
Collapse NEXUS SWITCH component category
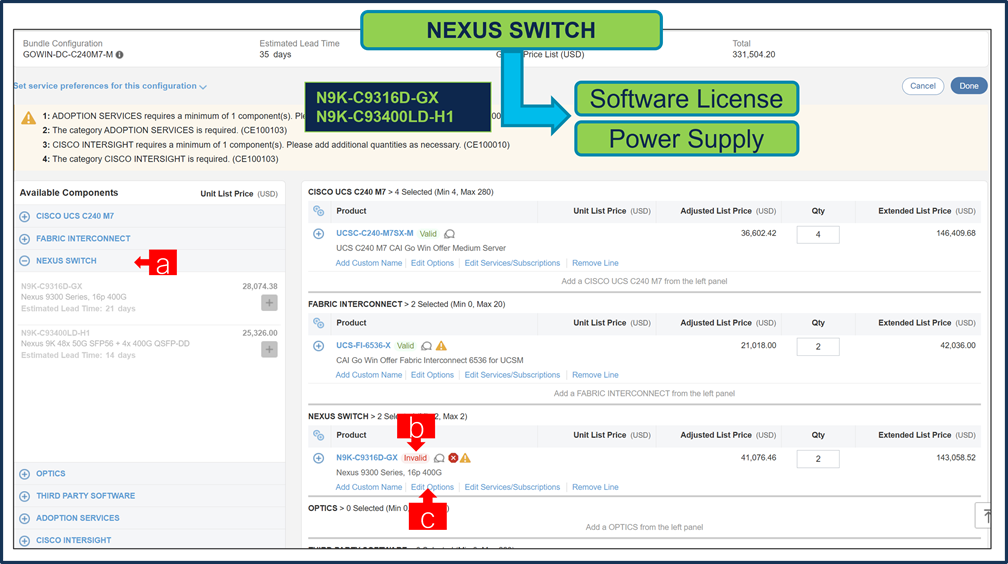(x=24, y=261)
